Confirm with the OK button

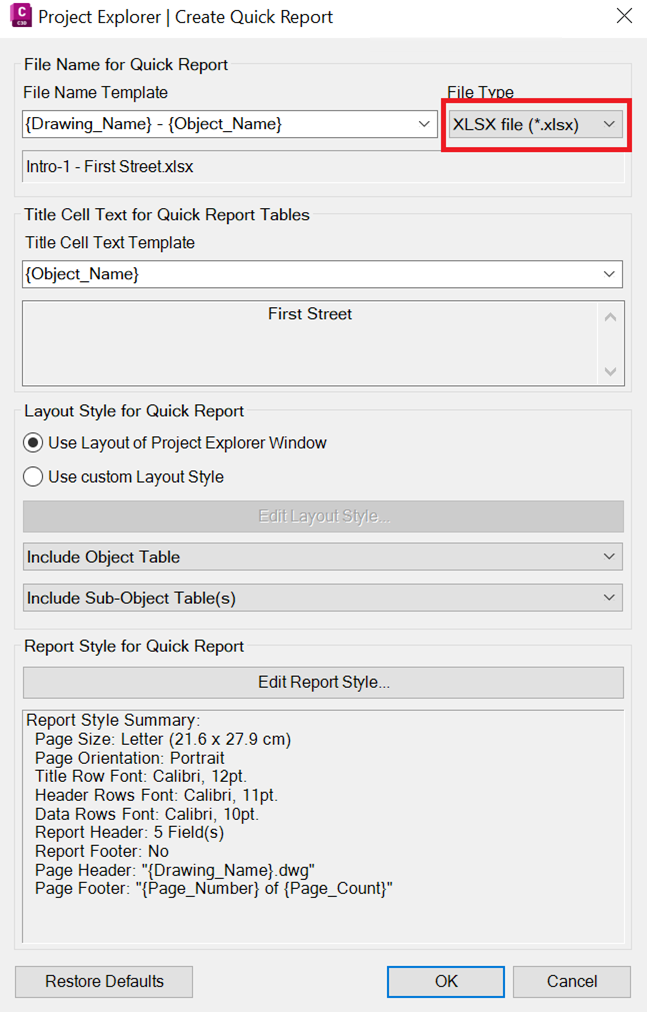[x=446, y=981]
